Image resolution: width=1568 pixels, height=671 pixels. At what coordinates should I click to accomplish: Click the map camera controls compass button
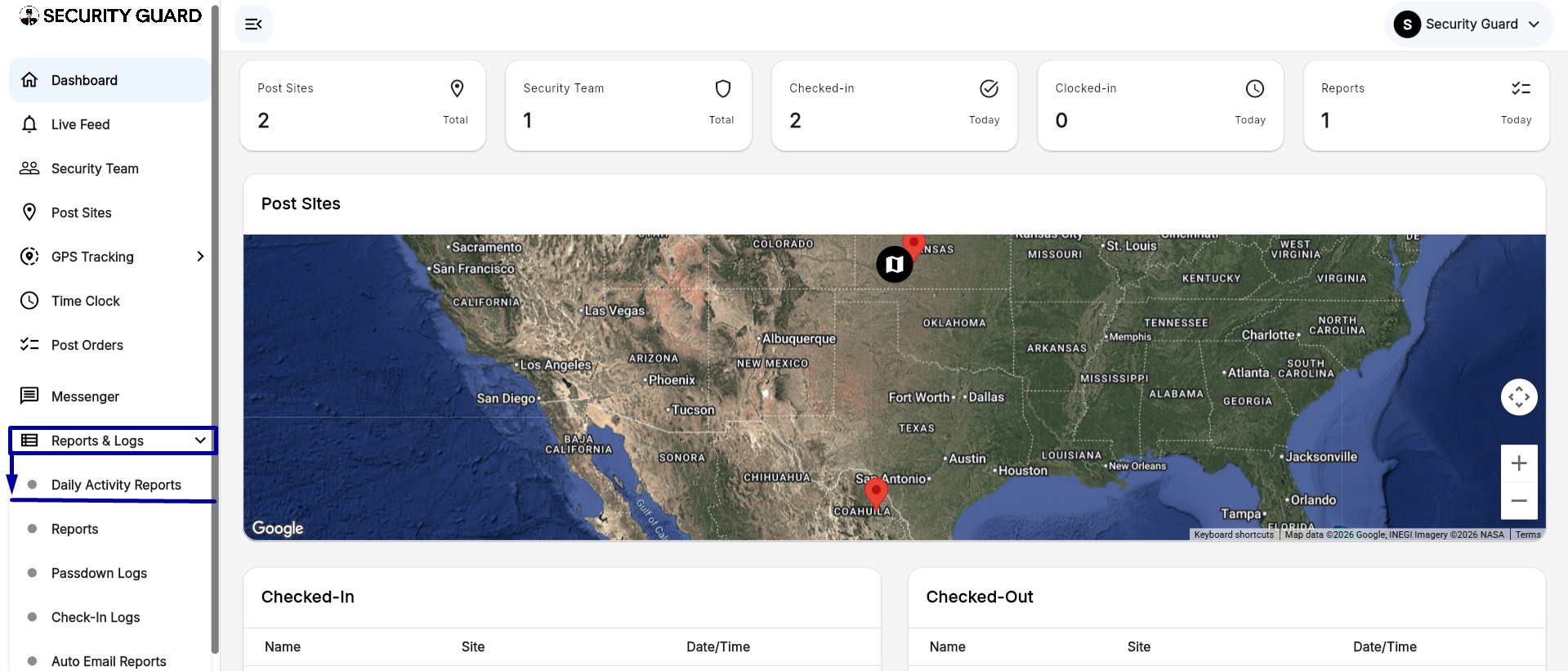click(x=1519, y=397)
